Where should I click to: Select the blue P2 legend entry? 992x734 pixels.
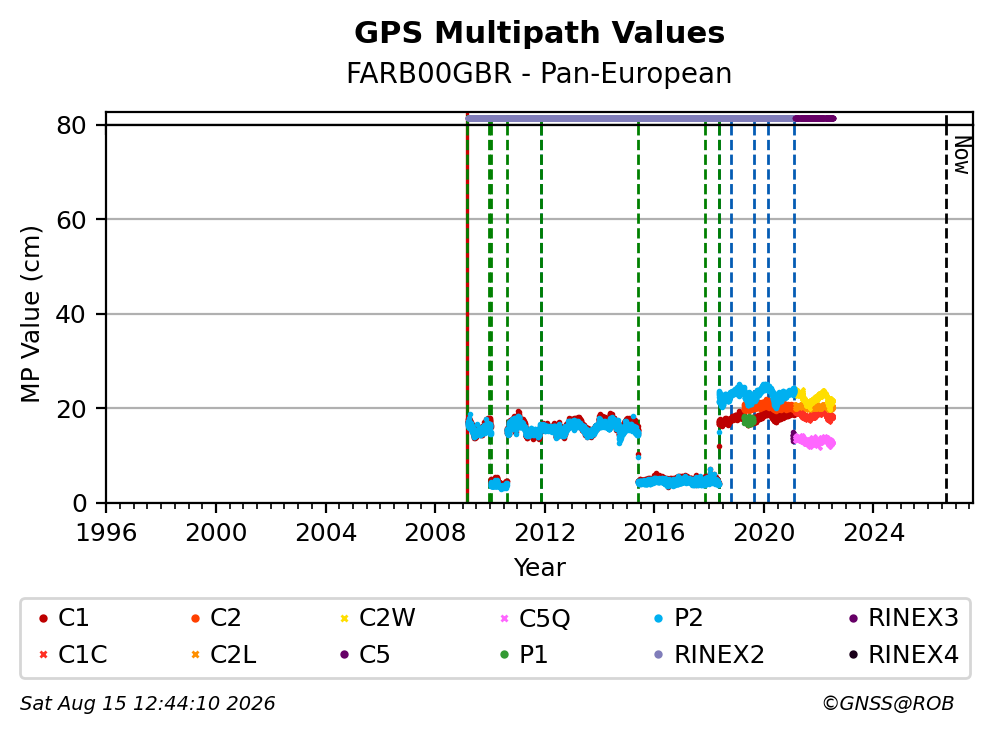(679, 618)
